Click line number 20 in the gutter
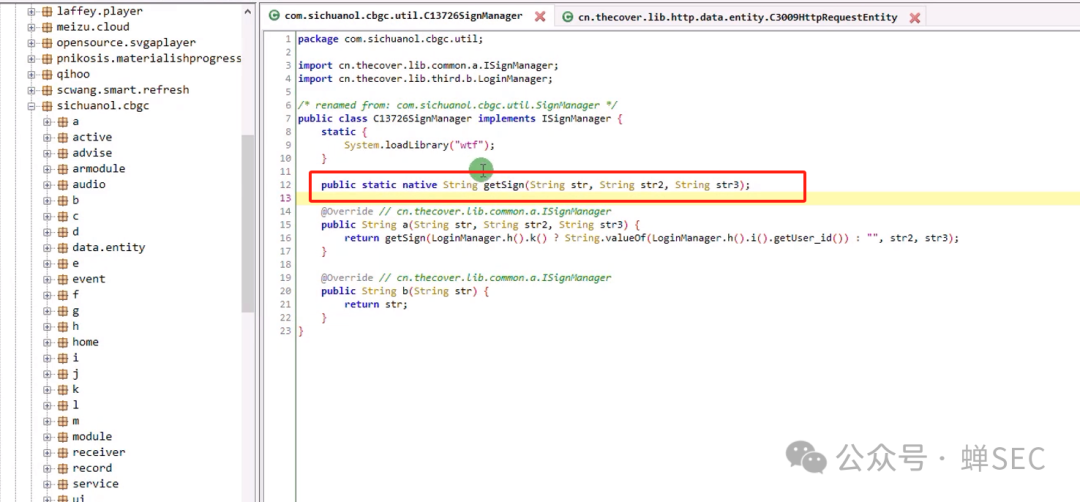 point(286,291)
